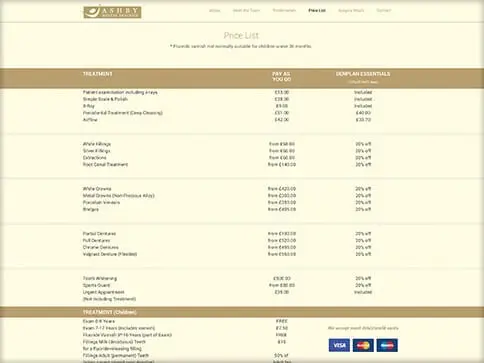The width and height of the screenshot is (484, 363).
Task: Click the Price List page heading
Action: 241,35
